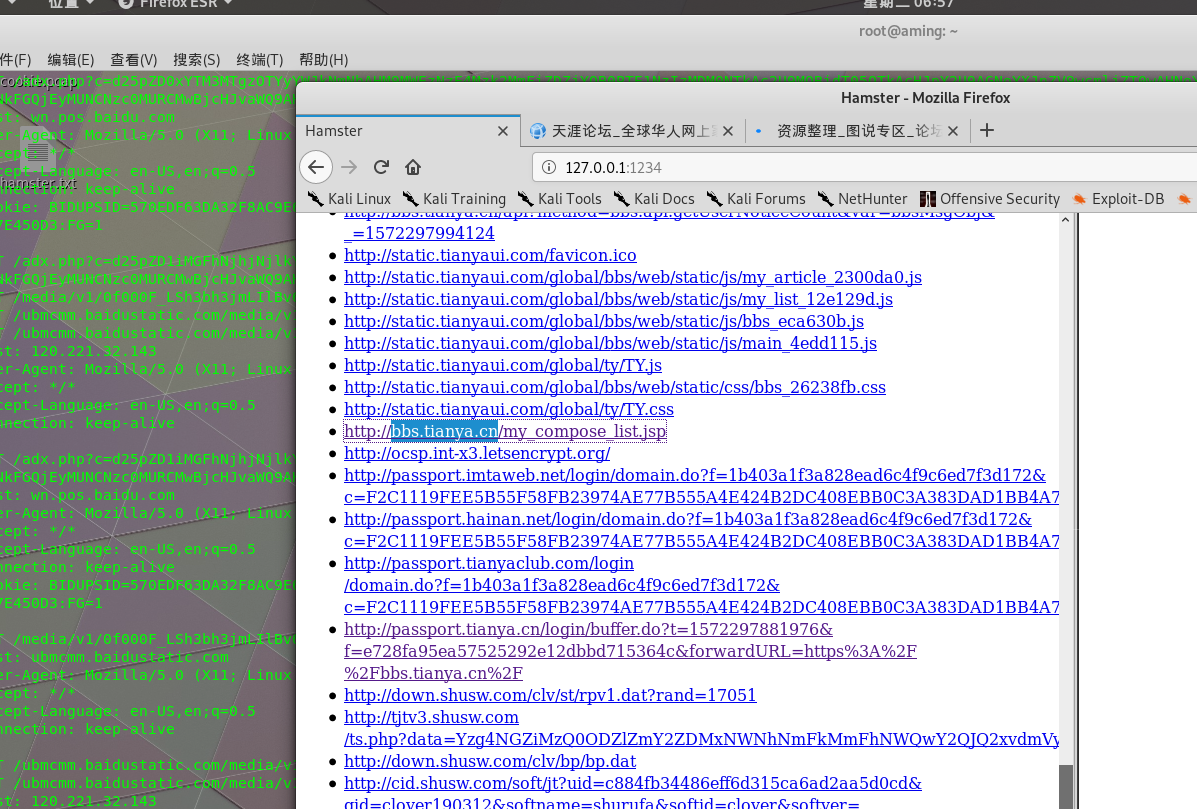
Task: Open the down.shusw.com rpv1.dat link
Action: pyautogui.click(x=550, y=695)
